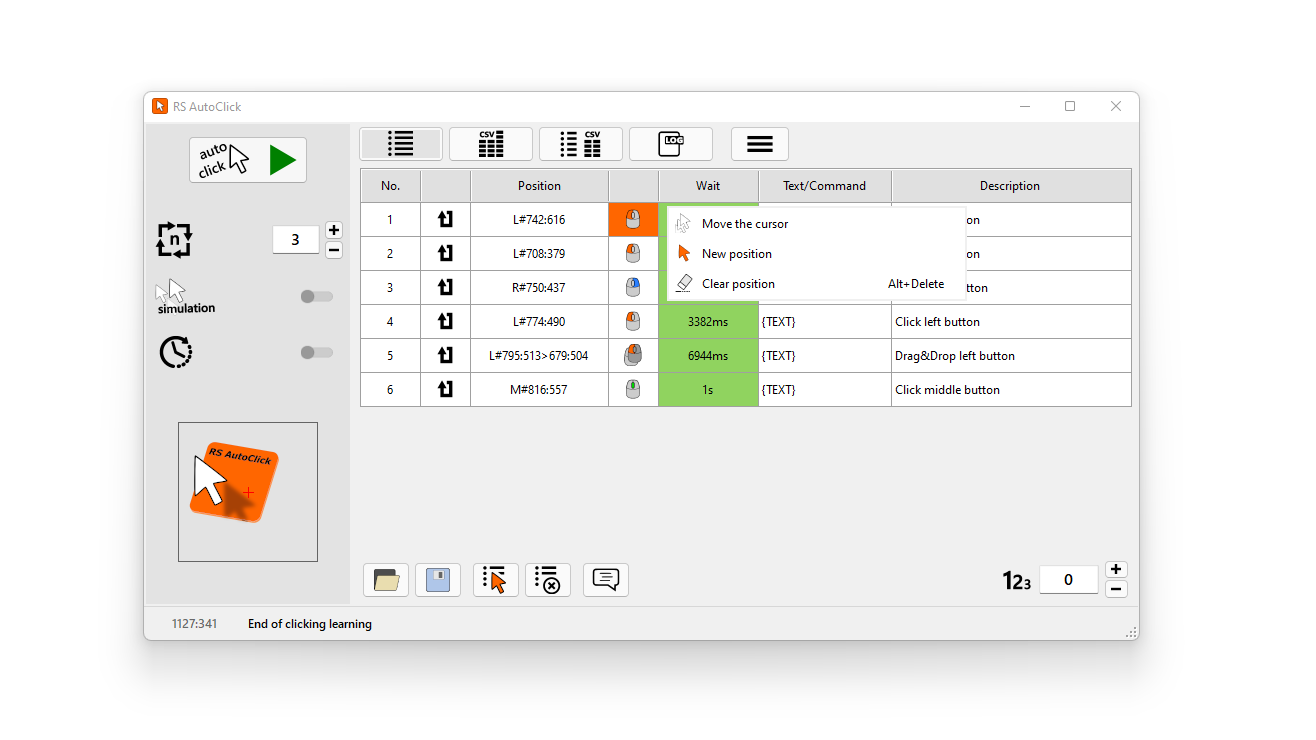Select position cell M#816:557
The image size is (1316, 740).
click(539, 390)
